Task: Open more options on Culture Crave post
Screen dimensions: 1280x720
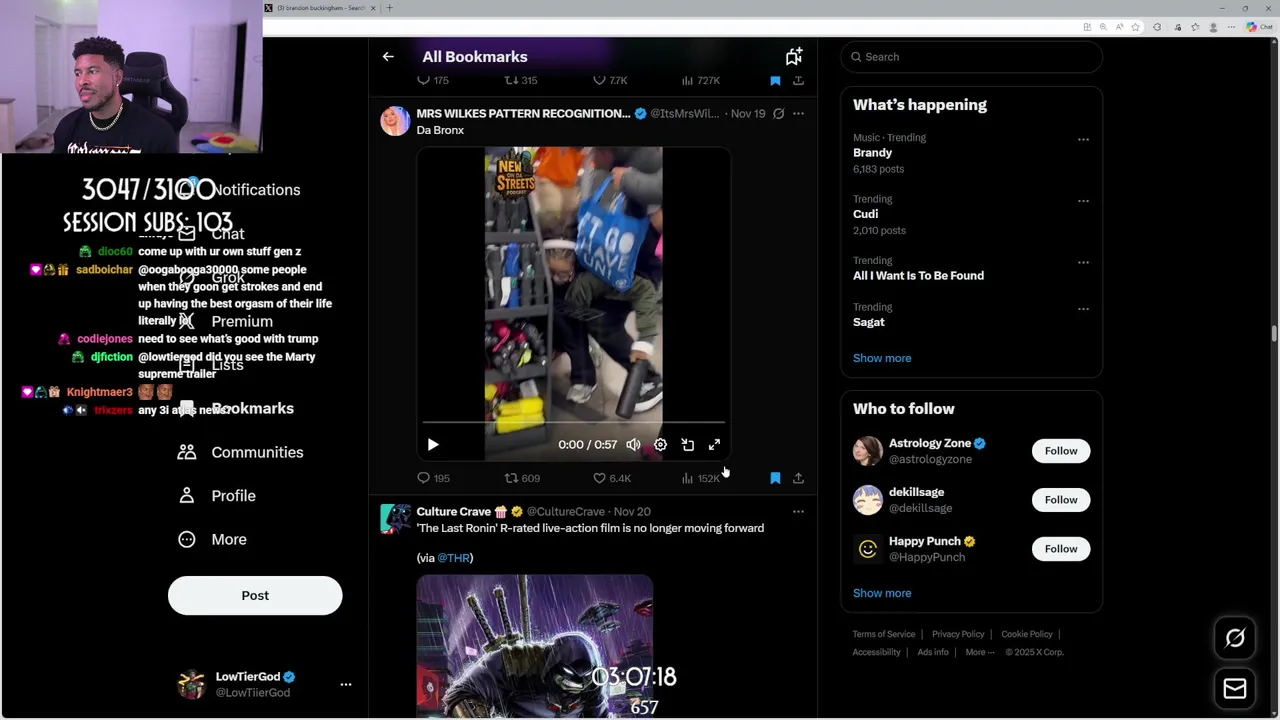Action: (798, 511)
